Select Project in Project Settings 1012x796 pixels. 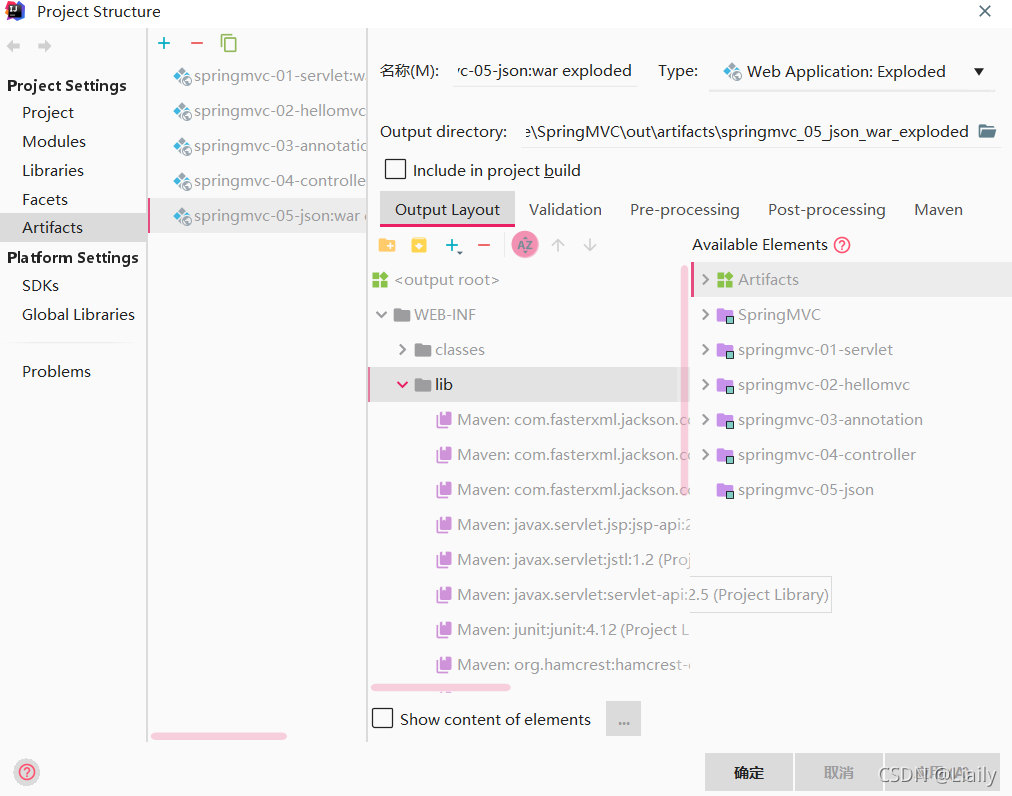[x=48, y=112]
